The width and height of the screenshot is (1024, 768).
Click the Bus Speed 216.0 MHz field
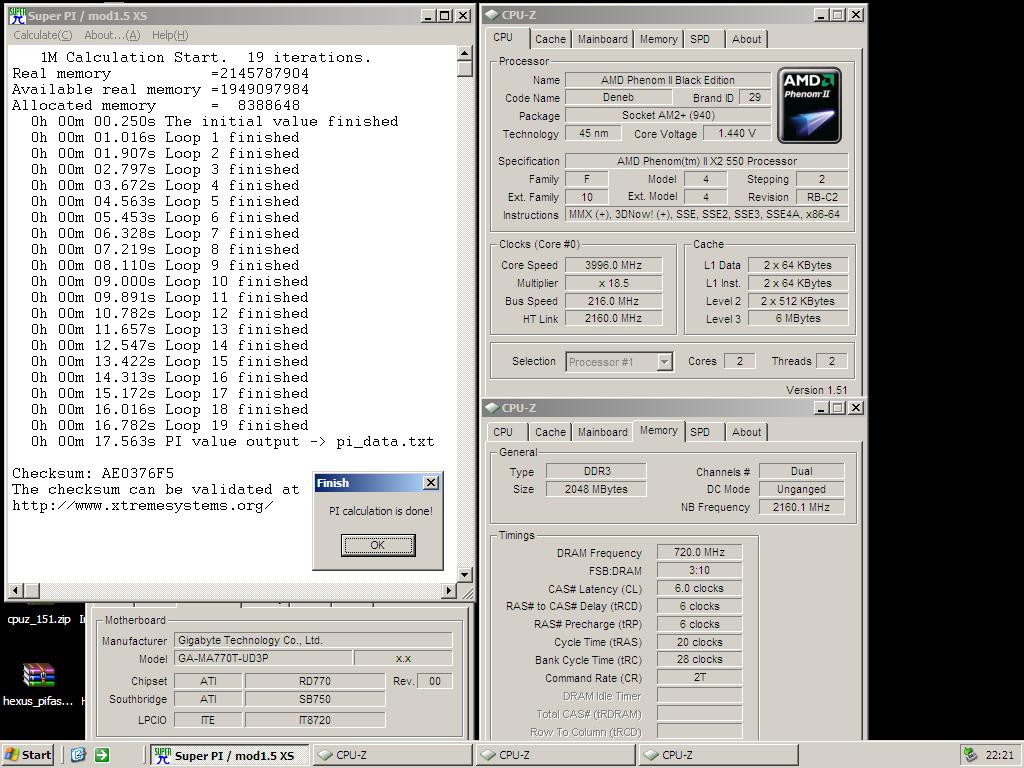coord(613,301)
